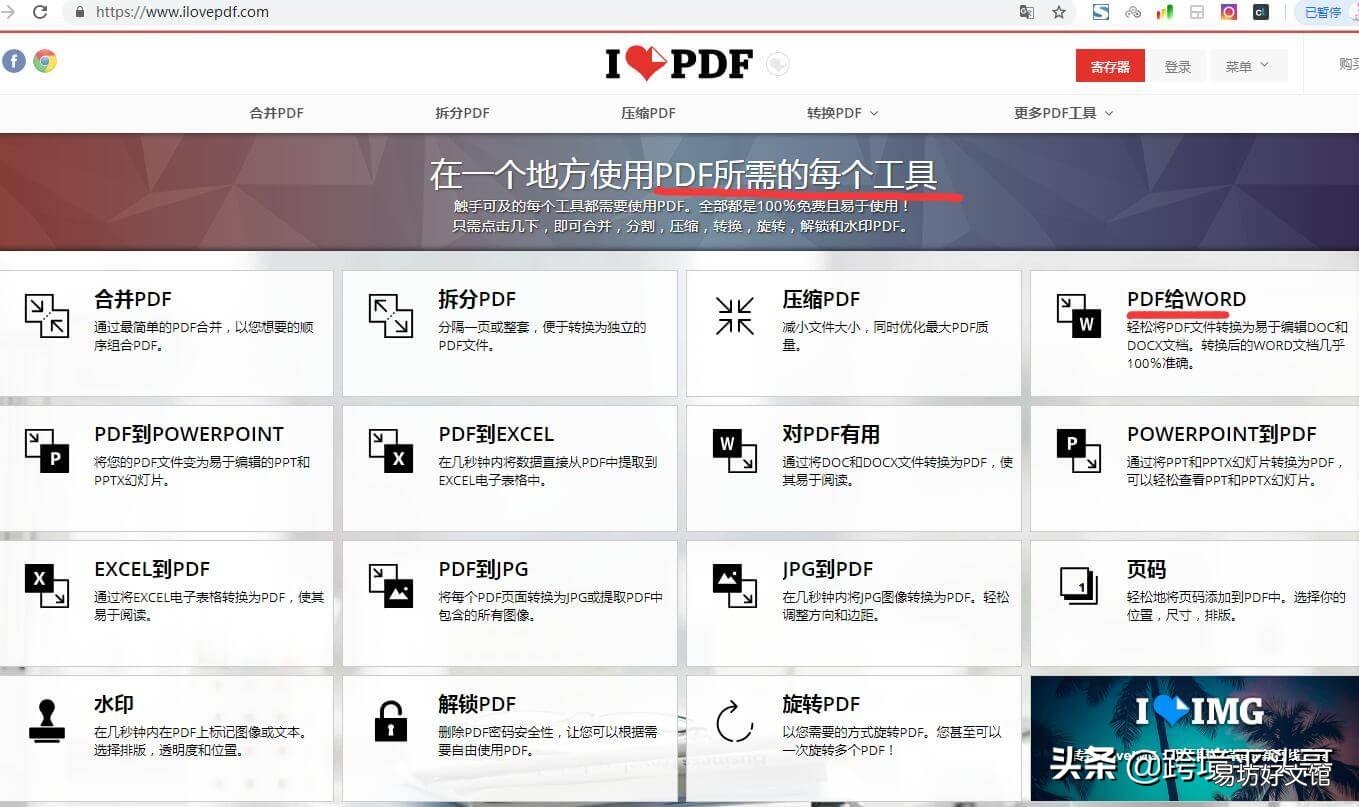Open the 旋转PDF card title
1359x807 pixels.
pyautogui.click(x=821, y=704)
